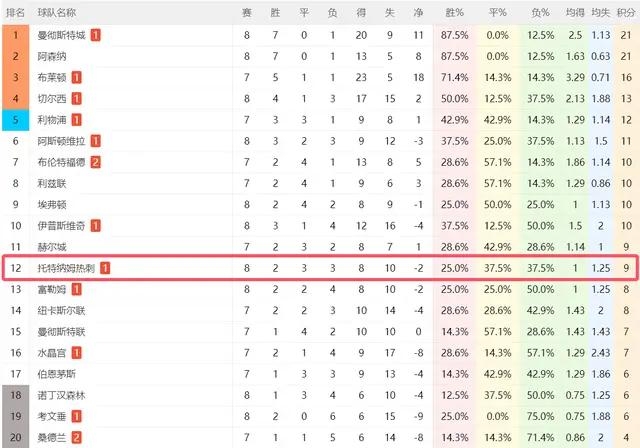Viewport: 640px width, 448px height.
Task: Click the 球队名称 column header
Action: (x=57, y=13)
